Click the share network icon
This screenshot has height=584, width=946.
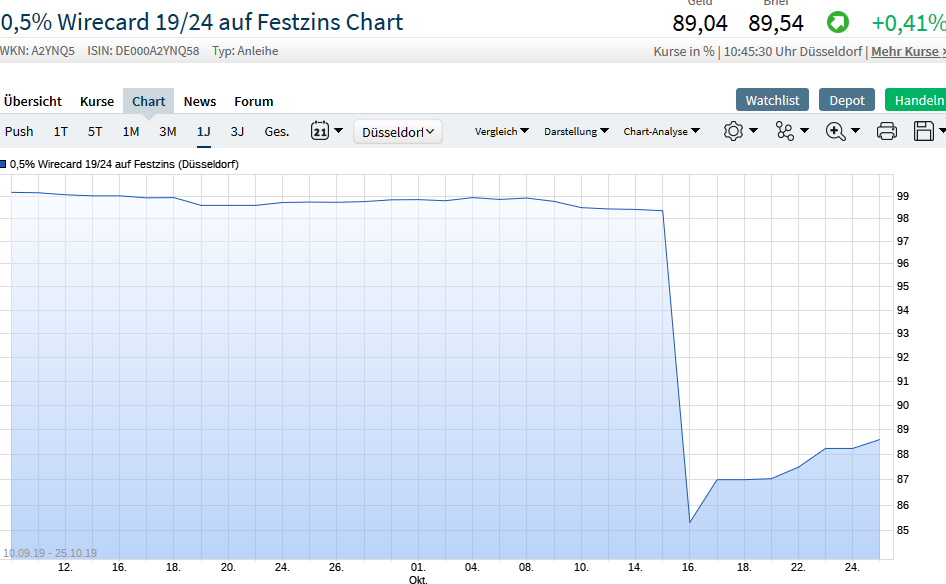[x=784, y=131]
